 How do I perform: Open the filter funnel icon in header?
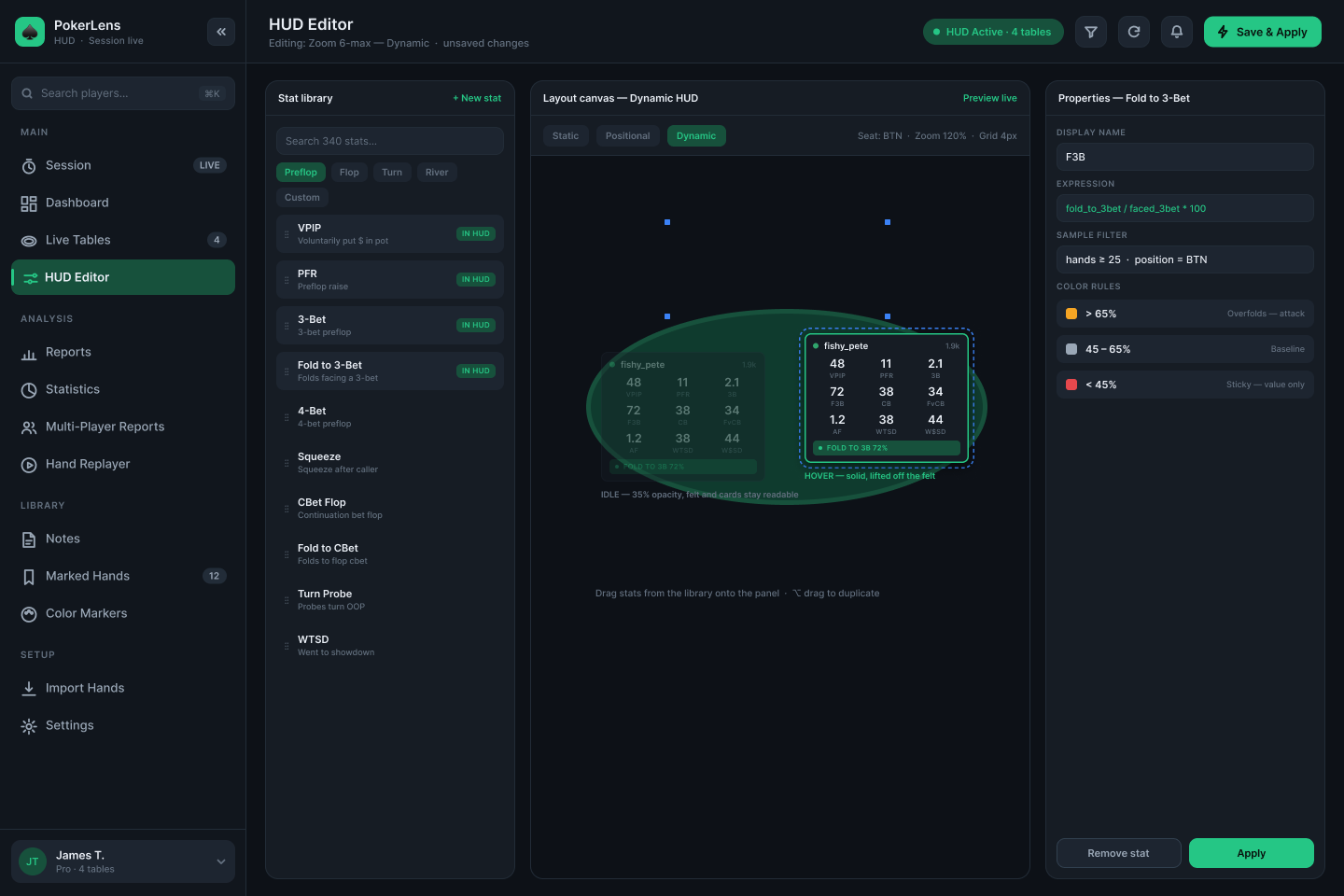tap(1091, 32)
